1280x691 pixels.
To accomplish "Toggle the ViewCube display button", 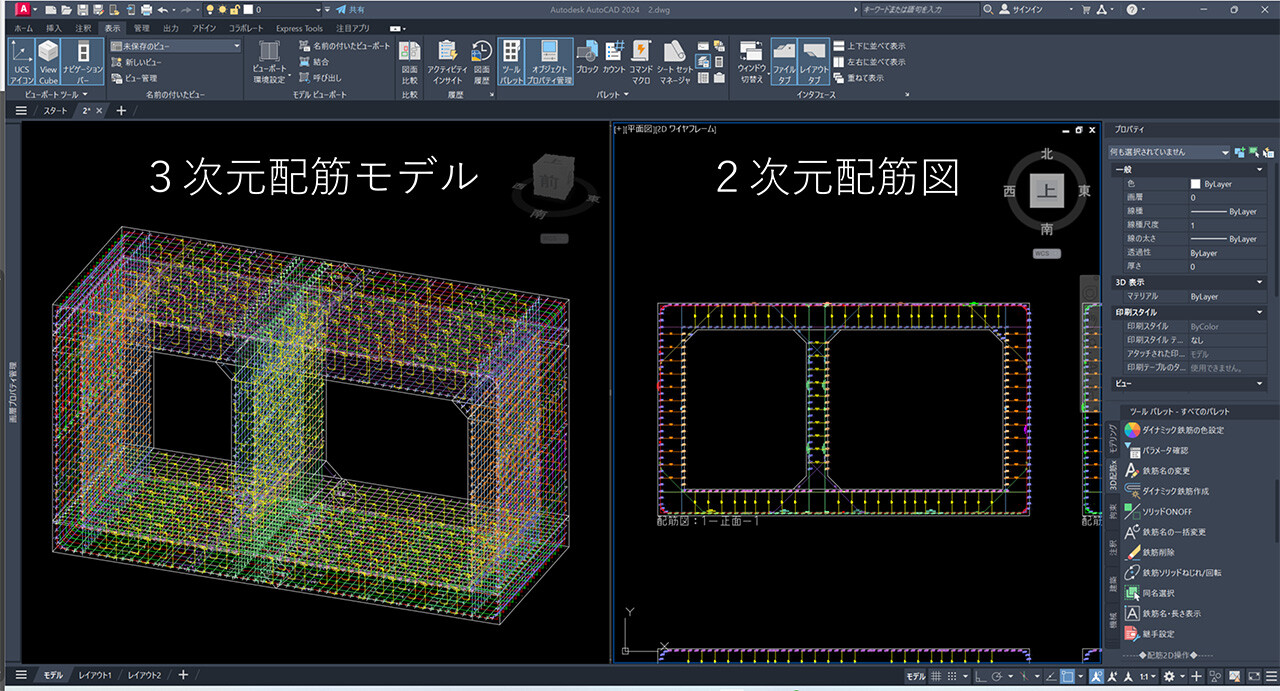I will 48,61.
